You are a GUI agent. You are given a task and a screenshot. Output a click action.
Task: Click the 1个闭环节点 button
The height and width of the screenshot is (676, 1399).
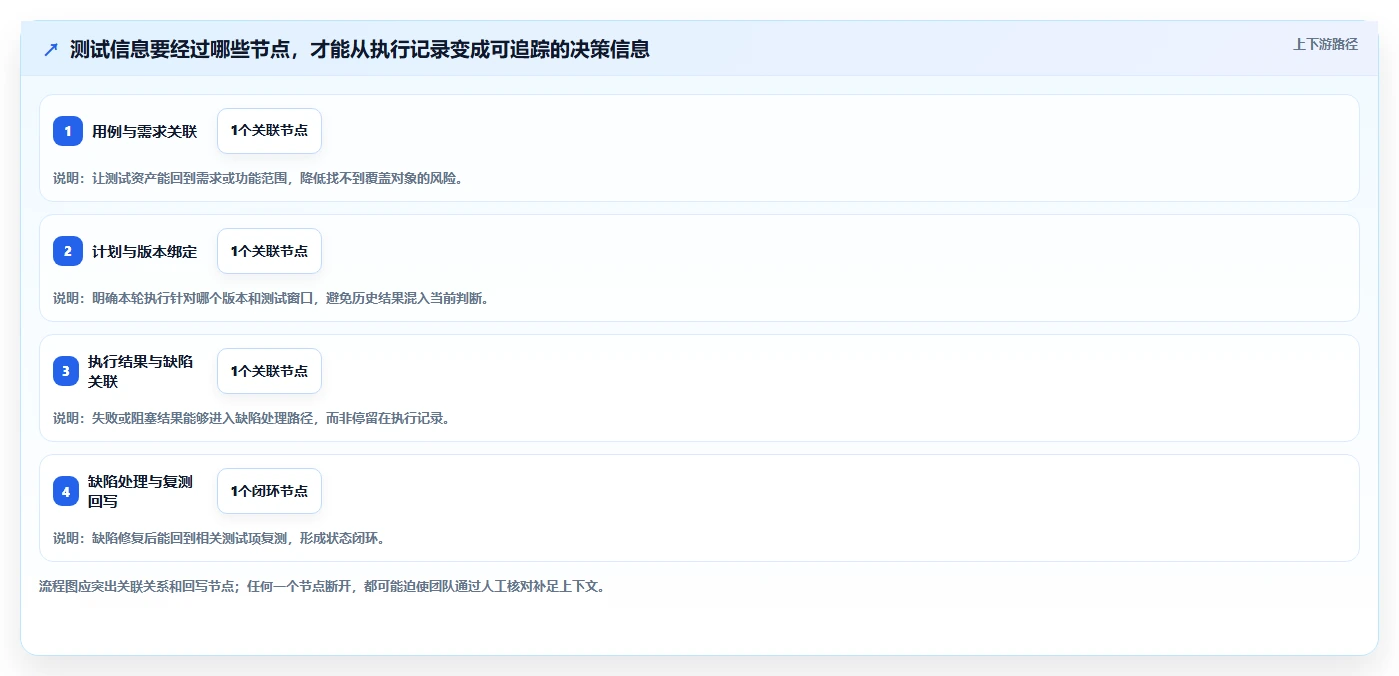pyautogui.click(x=269, y=491)
